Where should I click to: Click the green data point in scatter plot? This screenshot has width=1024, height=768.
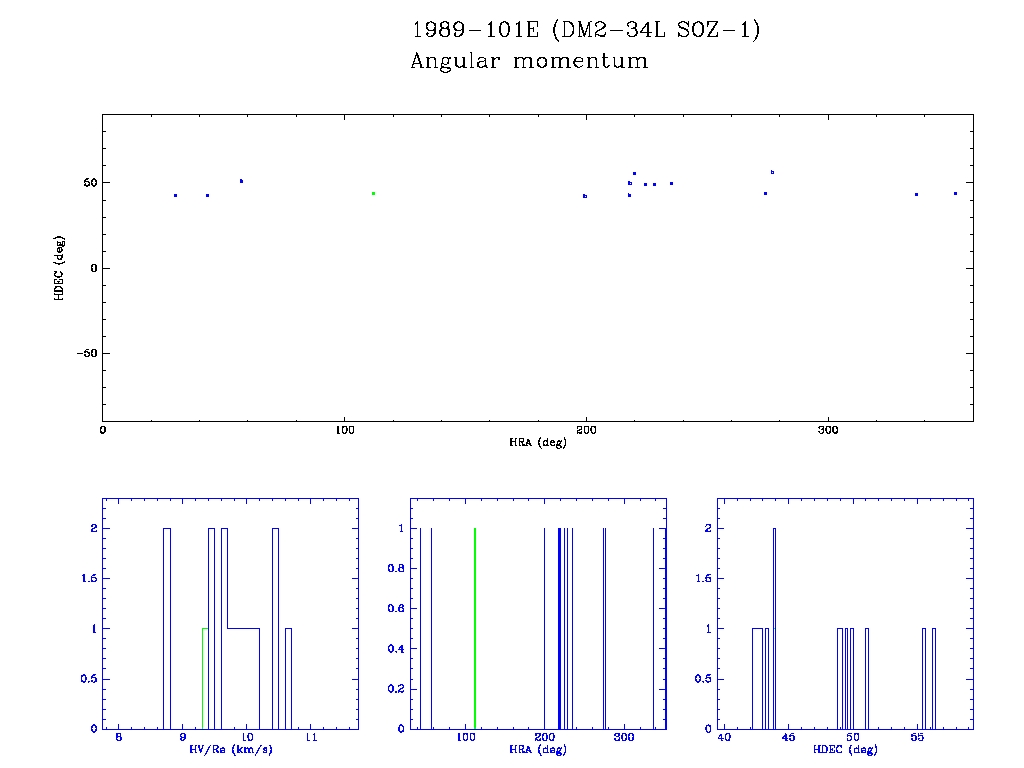click(x=373, y=193)
